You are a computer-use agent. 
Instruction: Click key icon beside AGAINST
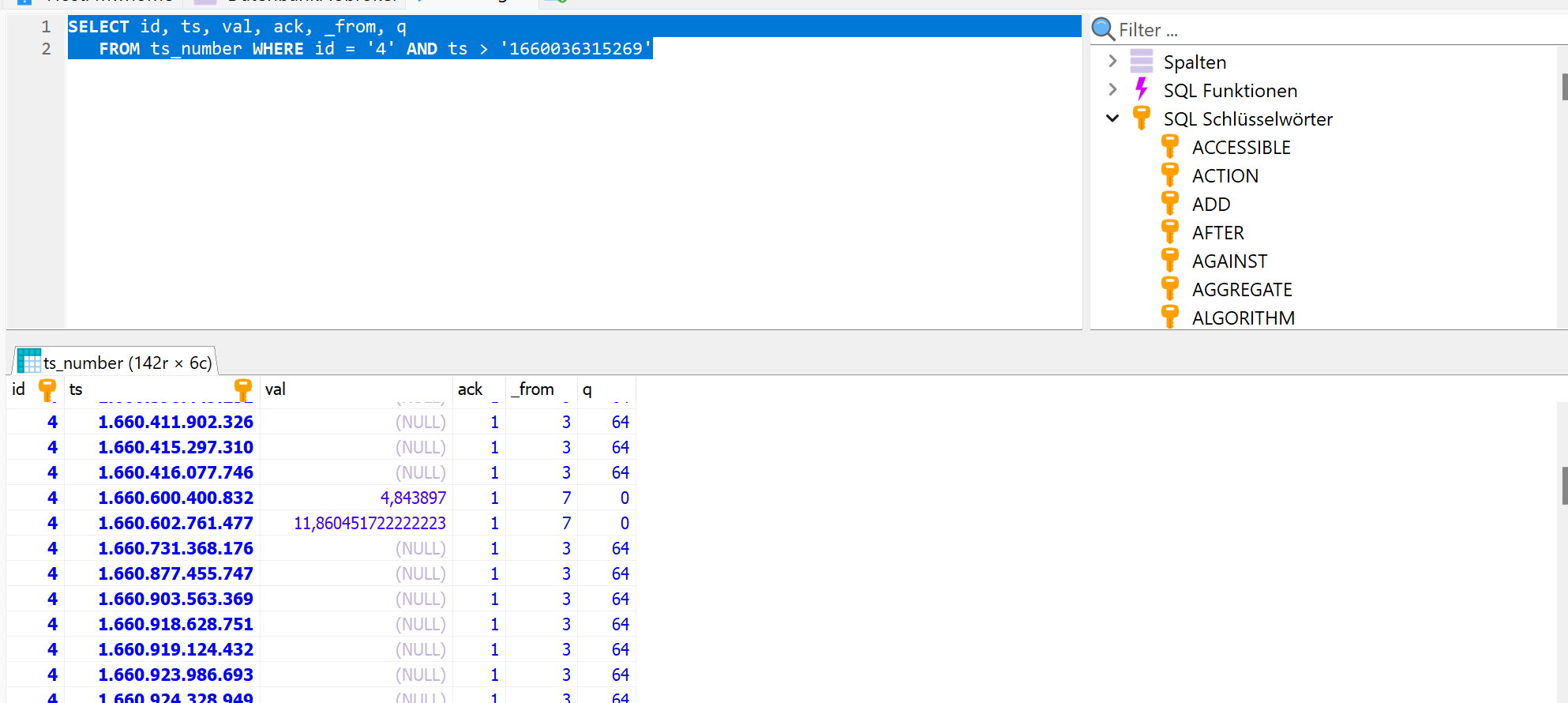pos(1170,260)
